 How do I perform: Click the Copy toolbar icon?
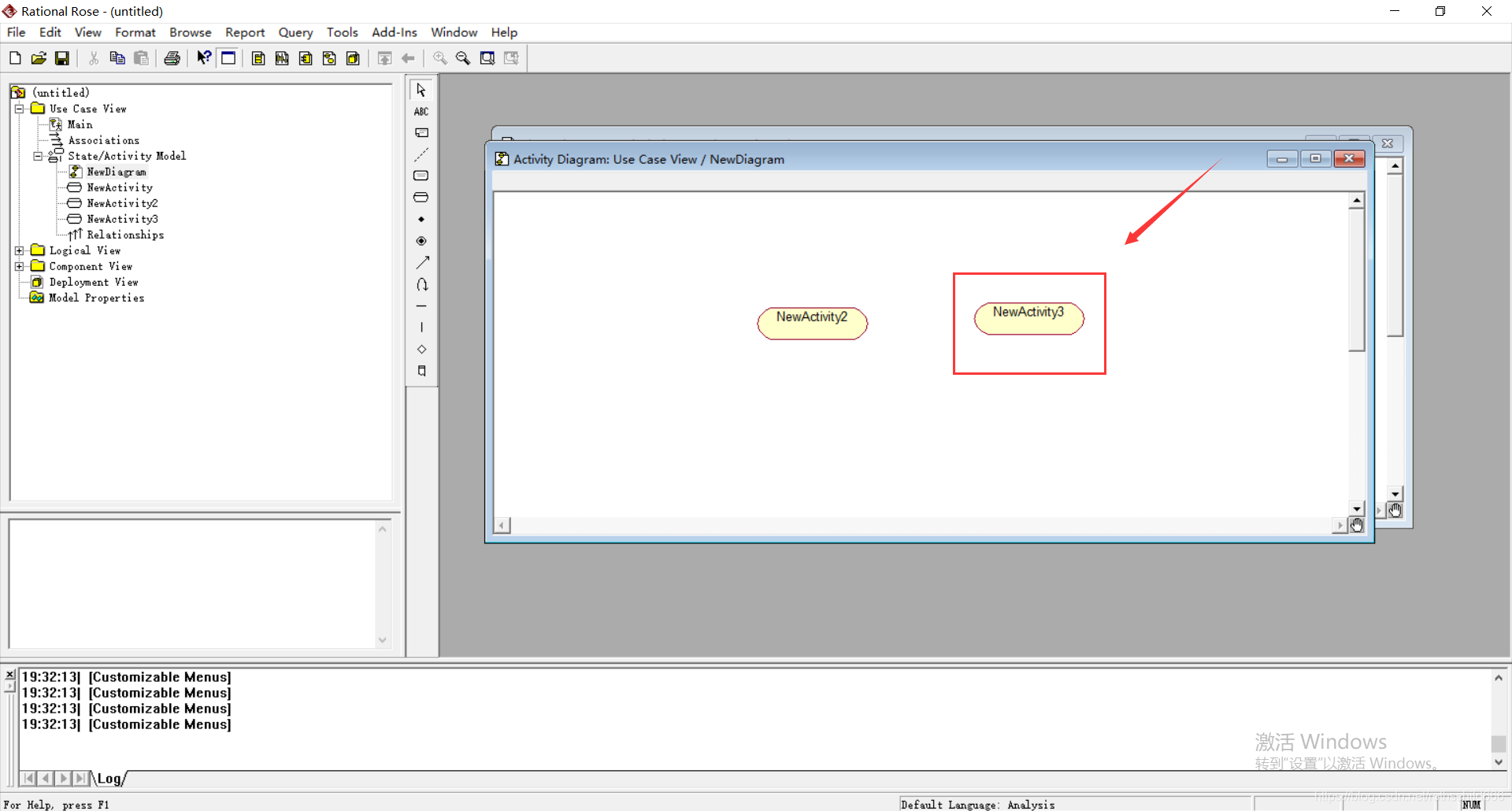[117, 58]
